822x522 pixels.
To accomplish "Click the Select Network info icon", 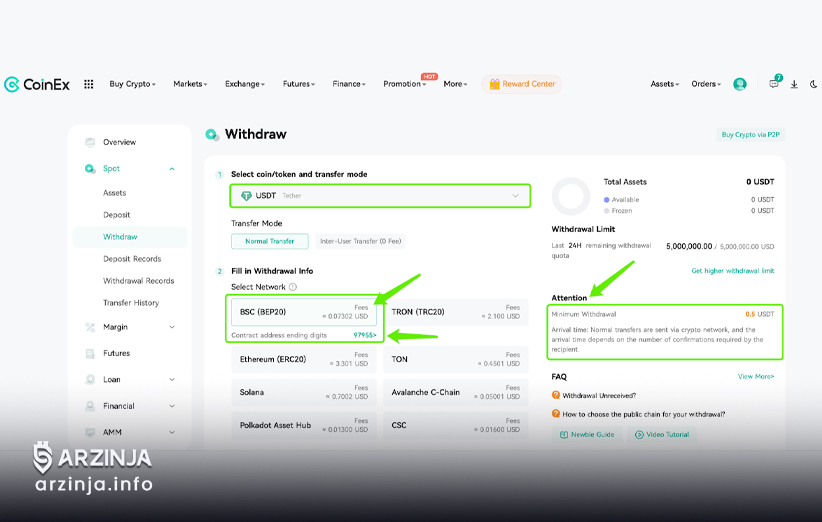I will tap(293, 287).
